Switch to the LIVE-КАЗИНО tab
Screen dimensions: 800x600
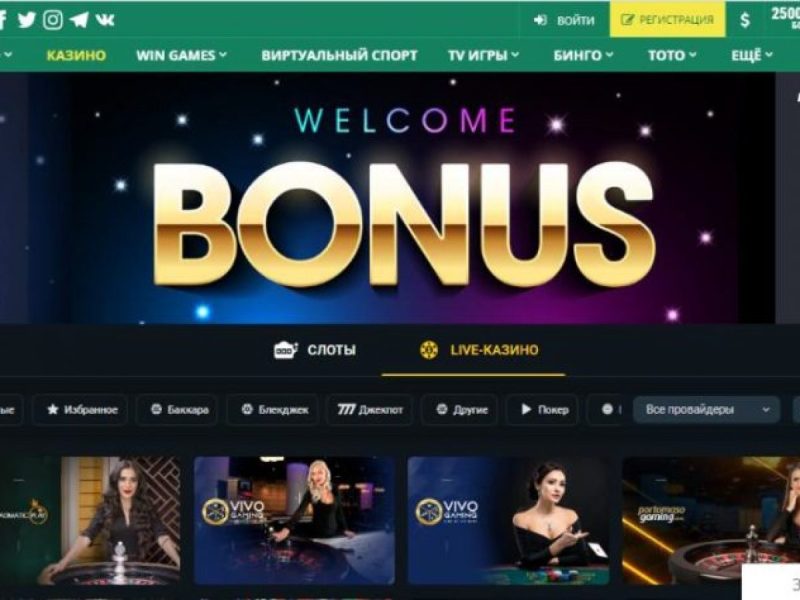click(479, 350)
